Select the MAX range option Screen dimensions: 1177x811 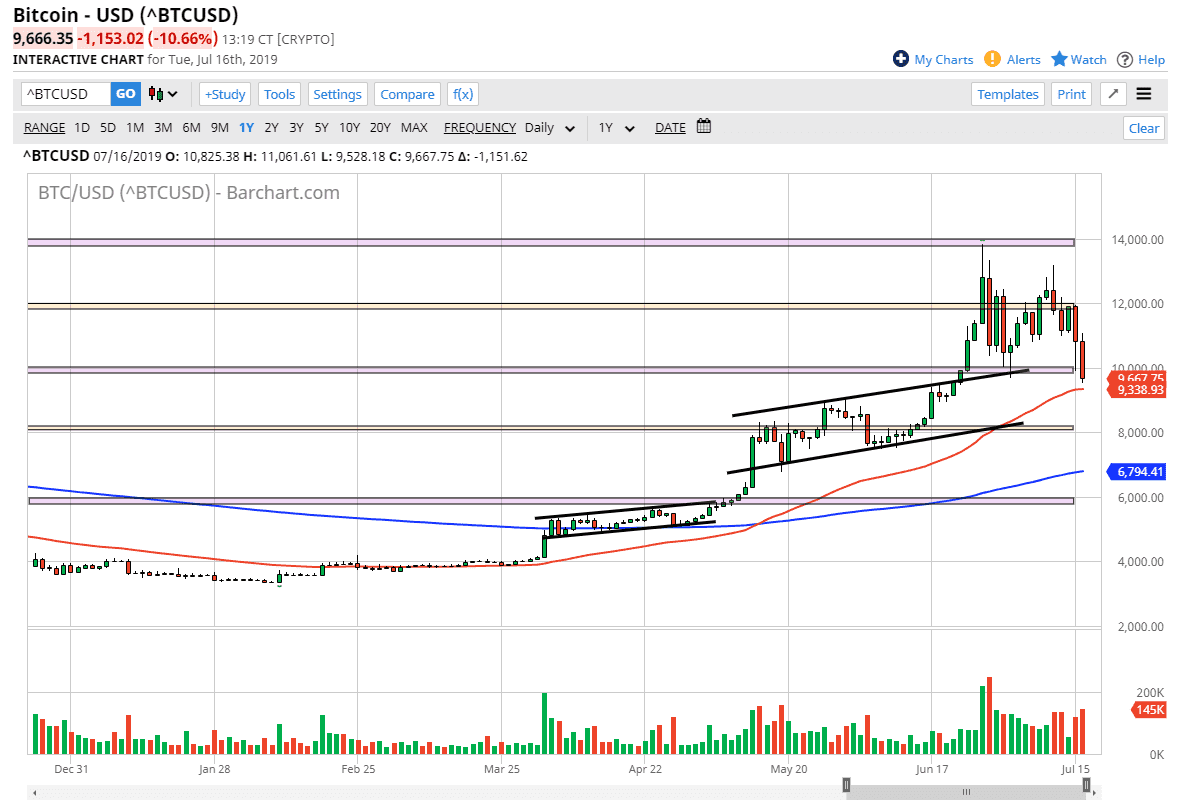pos(414,127)
